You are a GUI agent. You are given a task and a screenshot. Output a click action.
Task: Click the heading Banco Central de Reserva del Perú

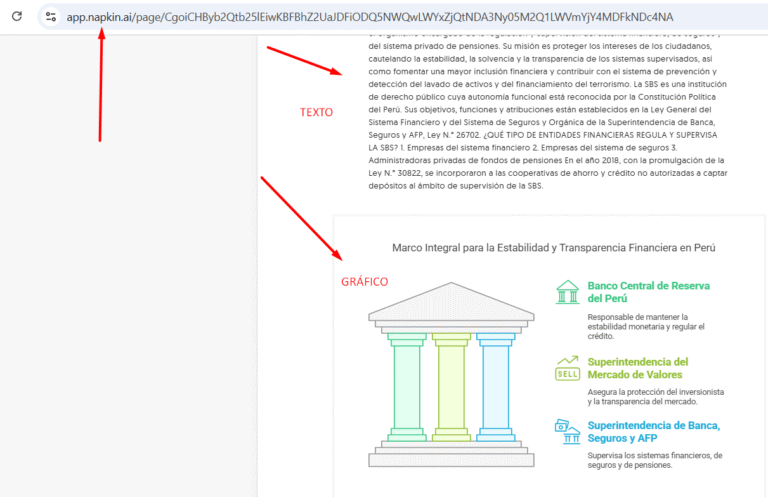648,292
